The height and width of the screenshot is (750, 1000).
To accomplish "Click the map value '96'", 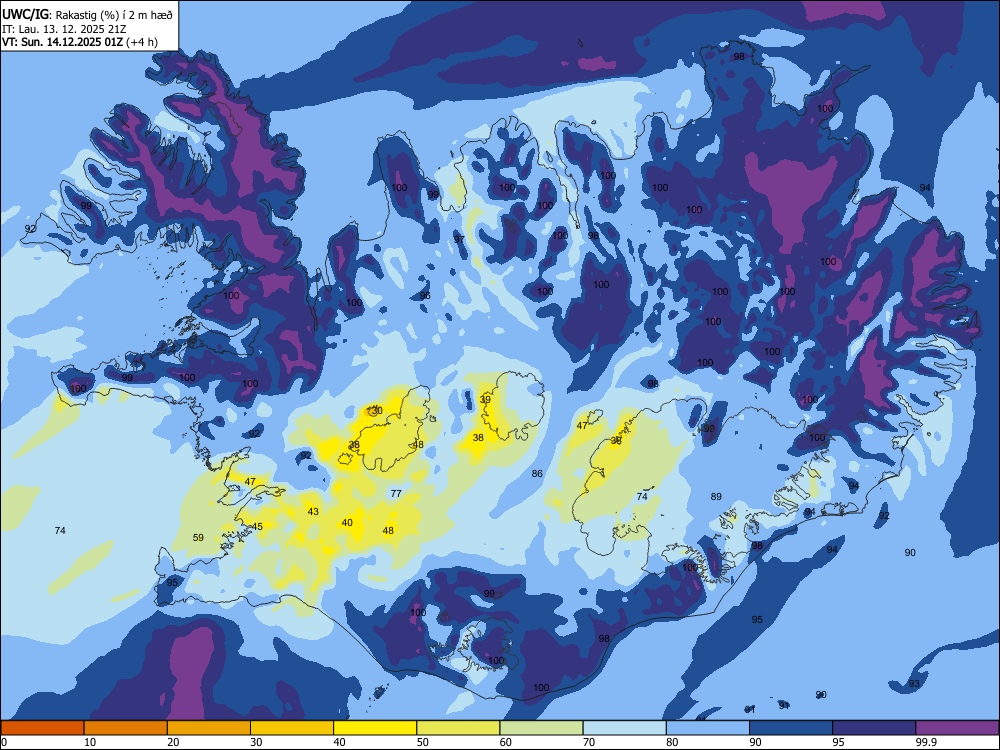I will [x=425, y=296].
